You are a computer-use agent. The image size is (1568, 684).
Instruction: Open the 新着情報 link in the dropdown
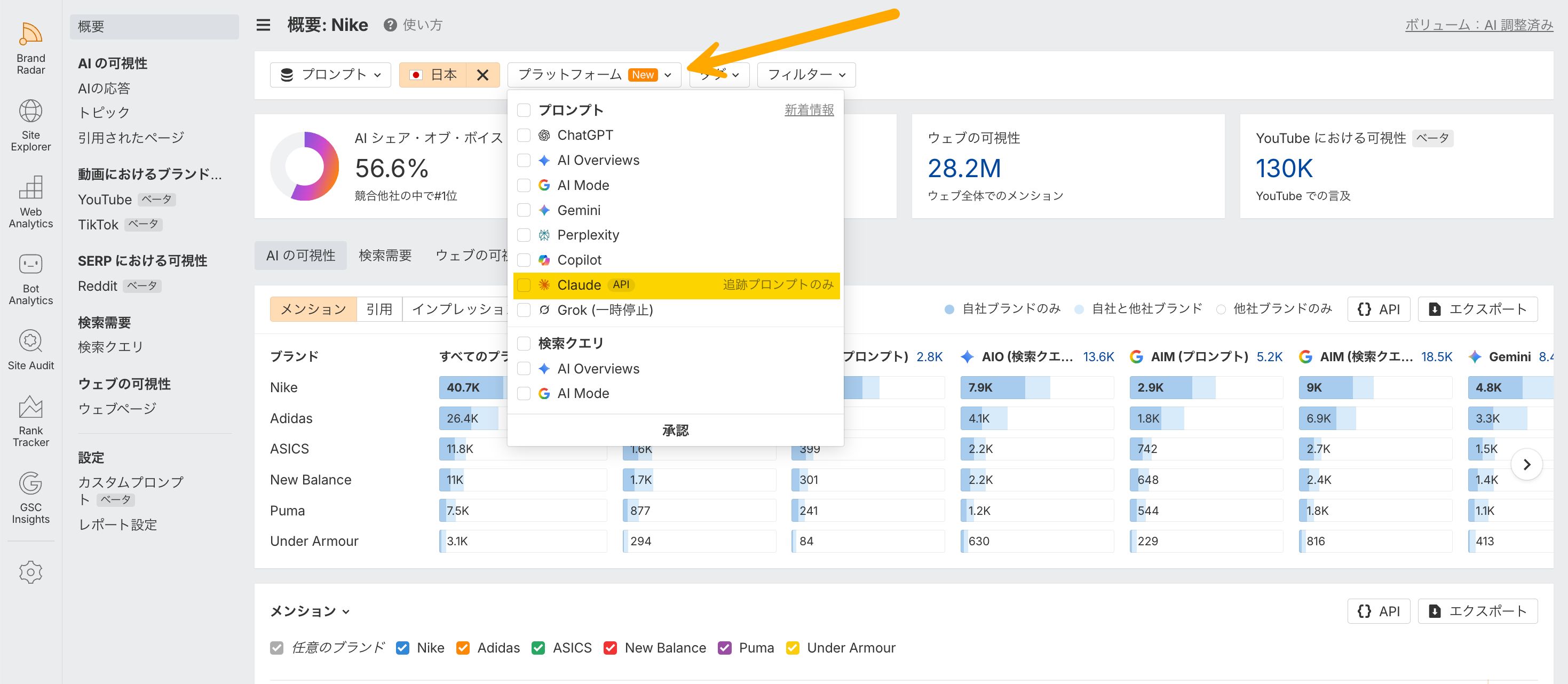coord(809,110)
